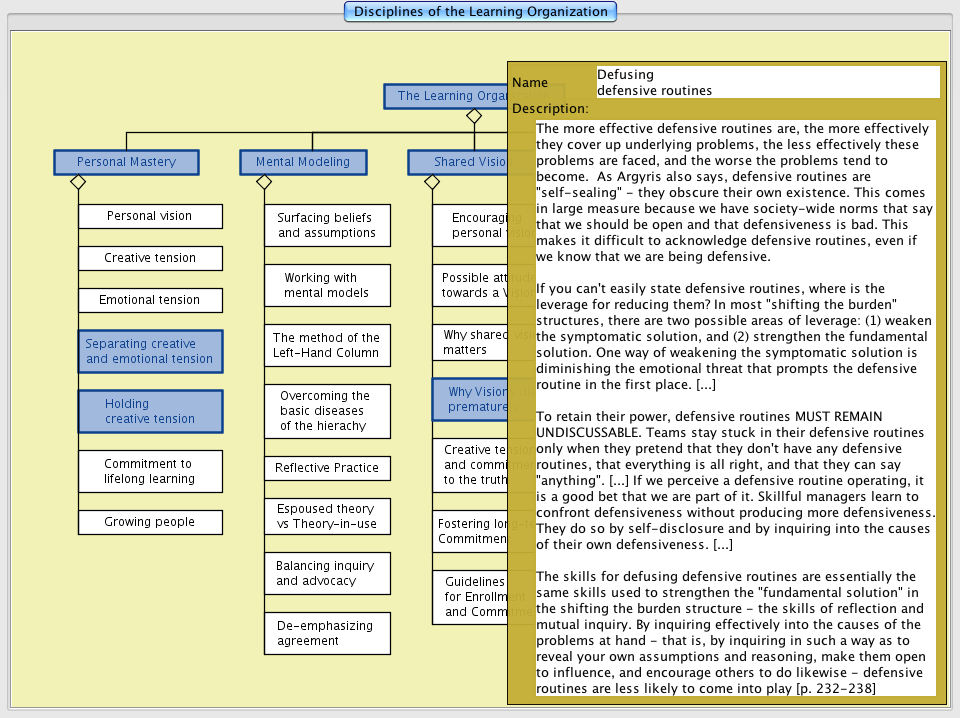
Task: Select the Growing people box
Action: pos(150,522)
